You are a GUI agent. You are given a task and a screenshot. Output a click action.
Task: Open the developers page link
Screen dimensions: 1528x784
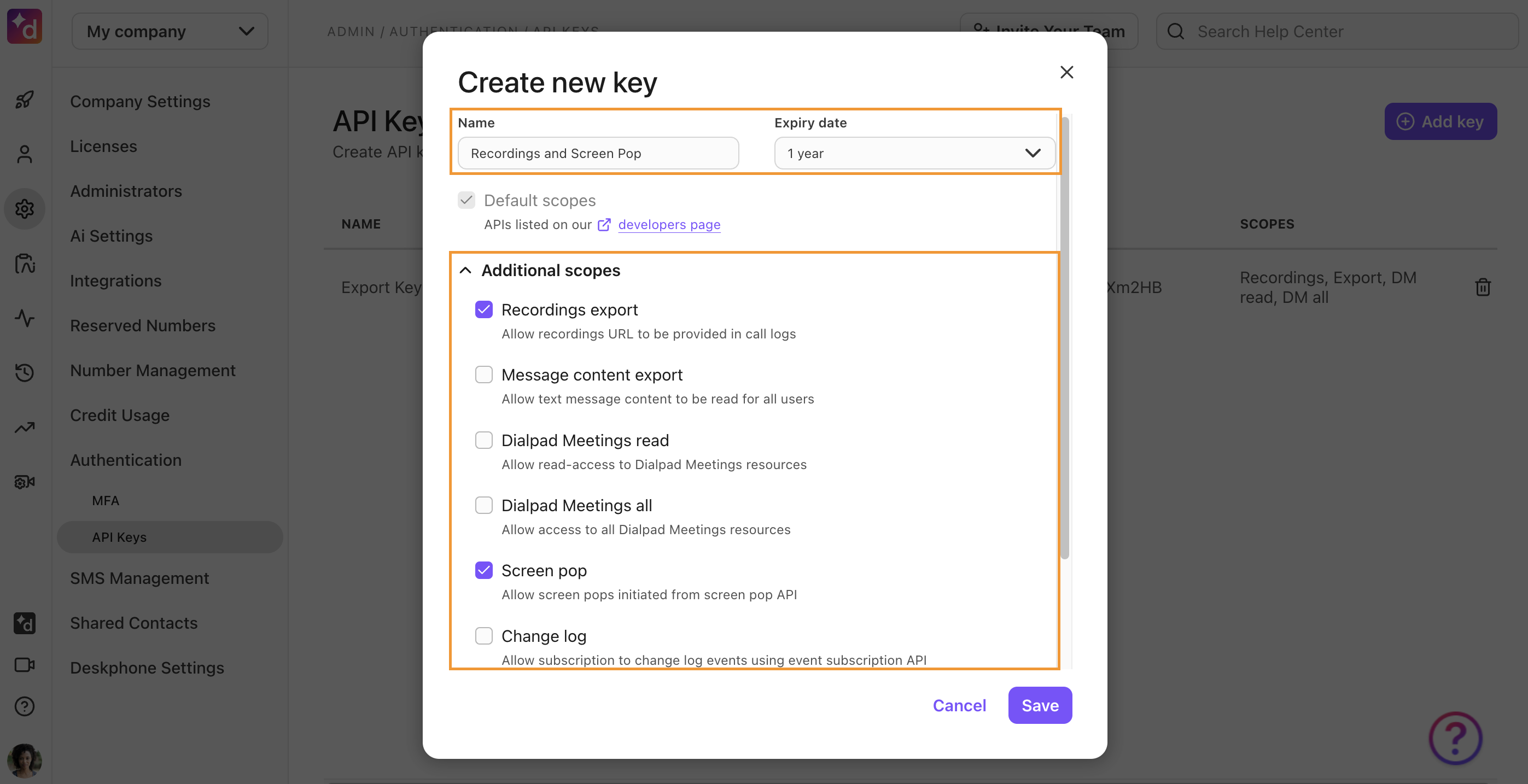(669, 225)
